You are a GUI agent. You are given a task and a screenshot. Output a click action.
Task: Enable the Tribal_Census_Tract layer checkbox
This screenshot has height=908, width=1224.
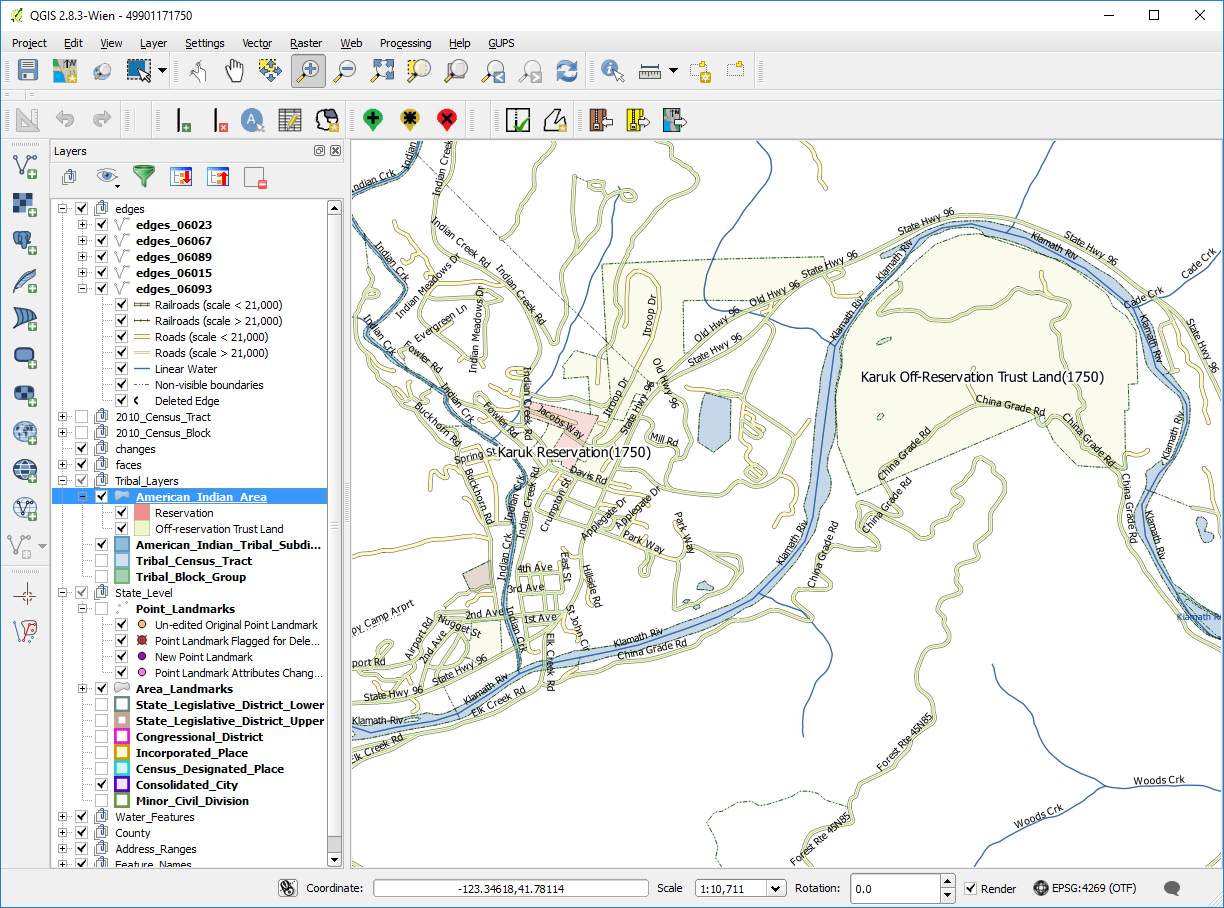[x=102, y=561]
